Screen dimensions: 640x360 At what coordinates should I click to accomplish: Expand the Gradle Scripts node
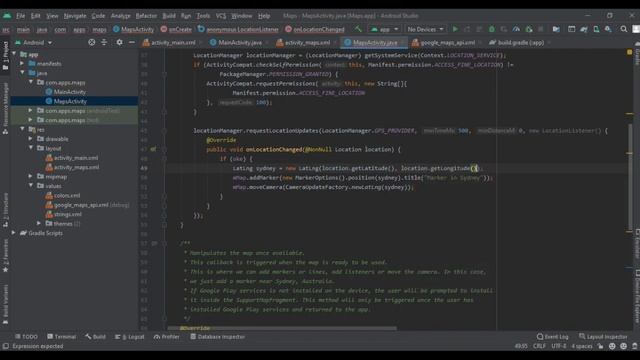coord(14,233)
